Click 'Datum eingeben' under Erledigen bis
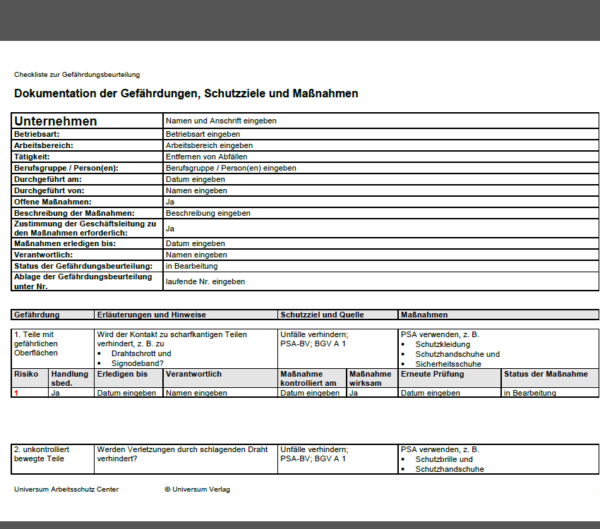Screen dimensions: 600x529 [126, 393]
